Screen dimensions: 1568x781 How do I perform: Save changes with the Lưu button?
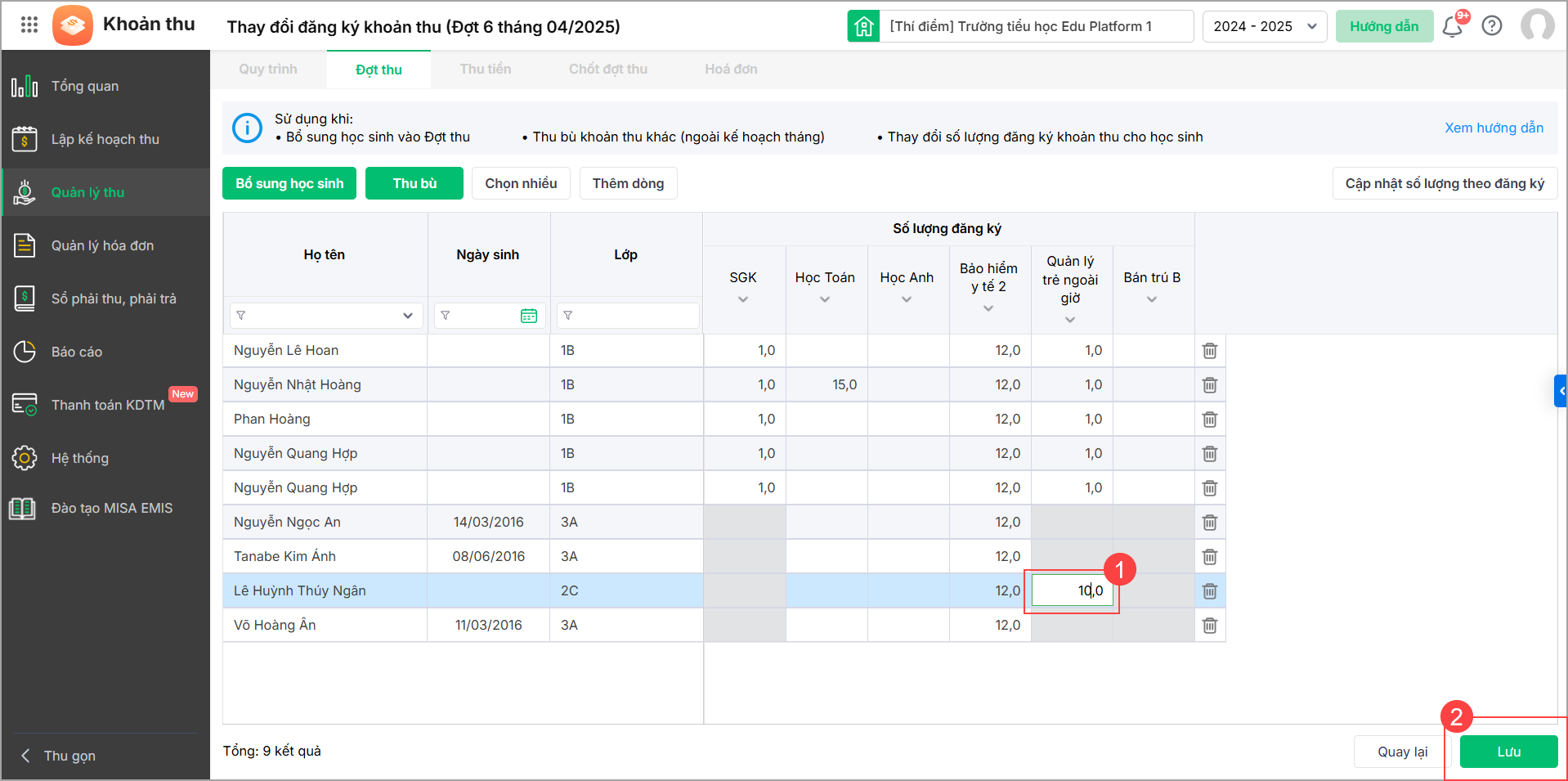click(1508, 752)
